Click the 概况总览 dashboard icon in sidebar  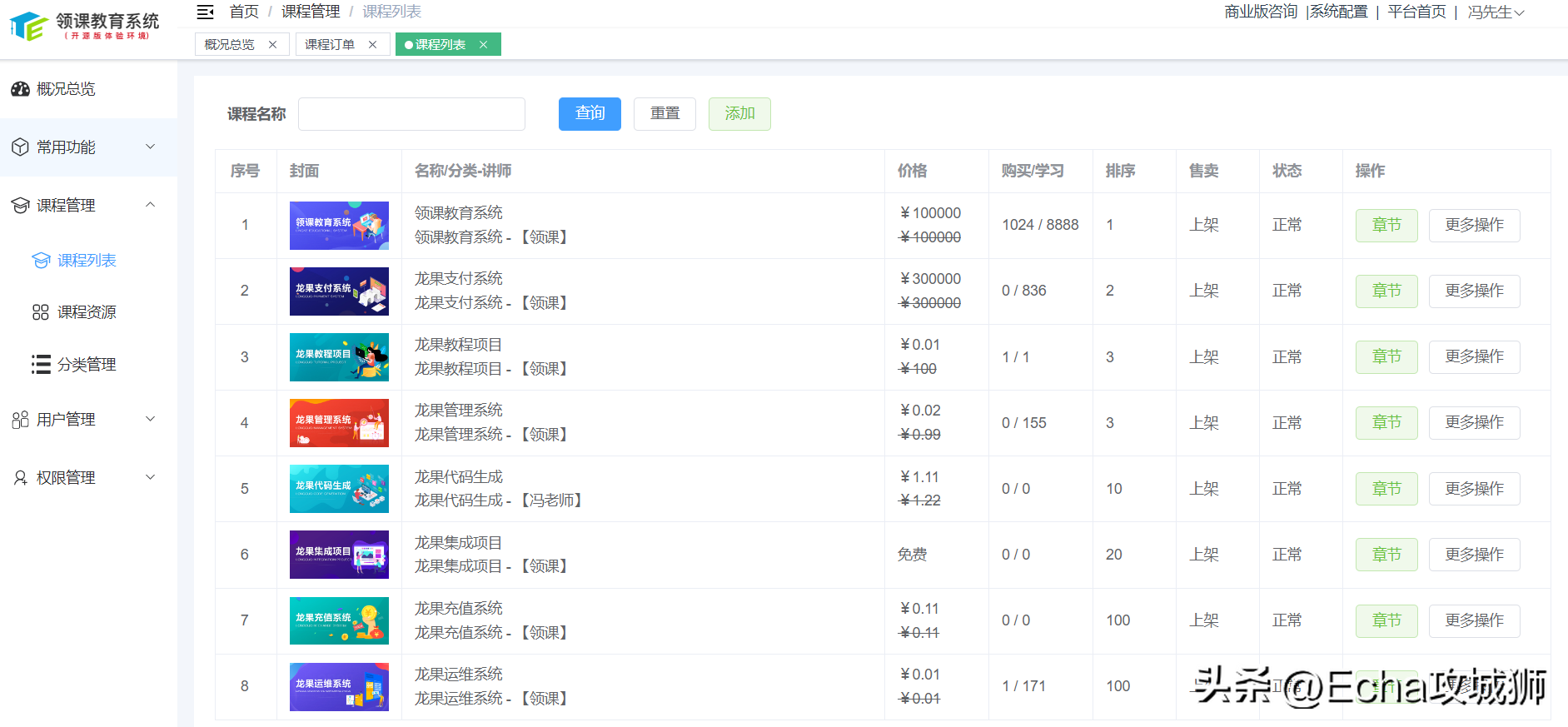tap(20, 89)
